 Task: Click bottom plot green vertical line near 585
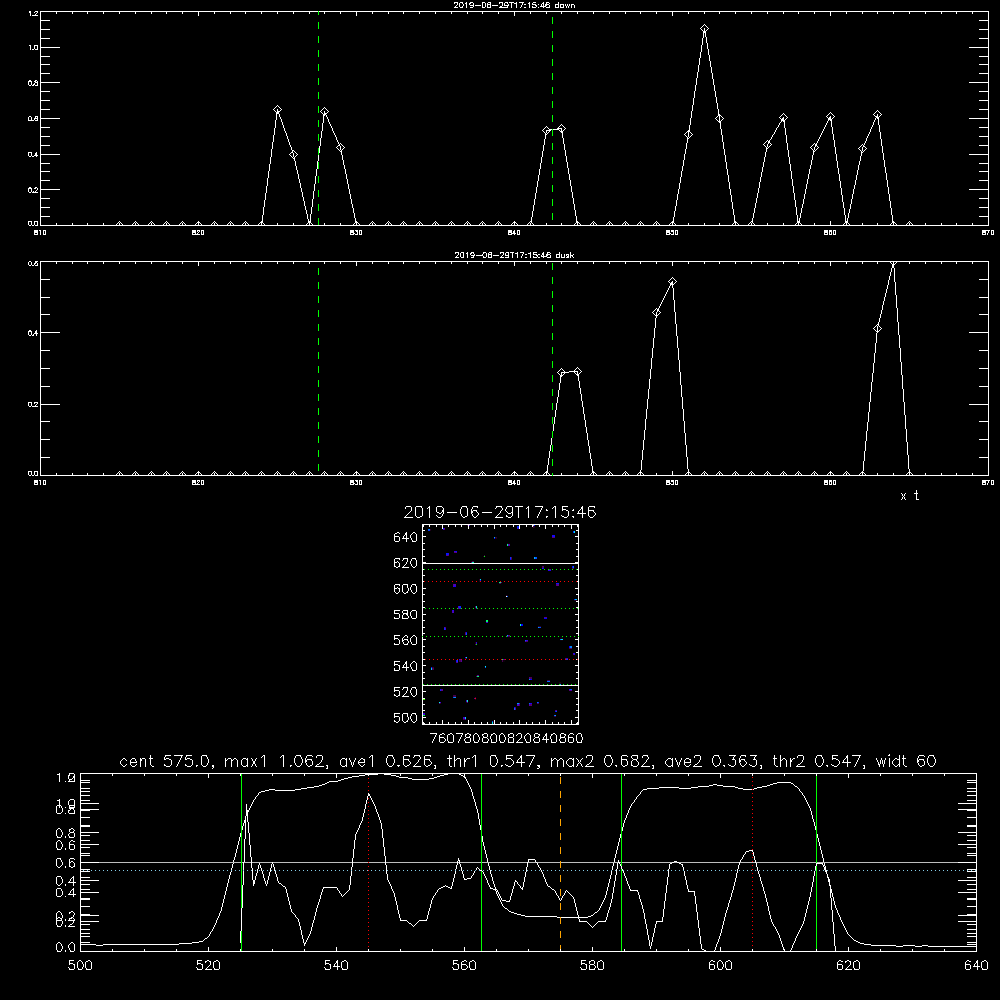[x=621, y=861]
